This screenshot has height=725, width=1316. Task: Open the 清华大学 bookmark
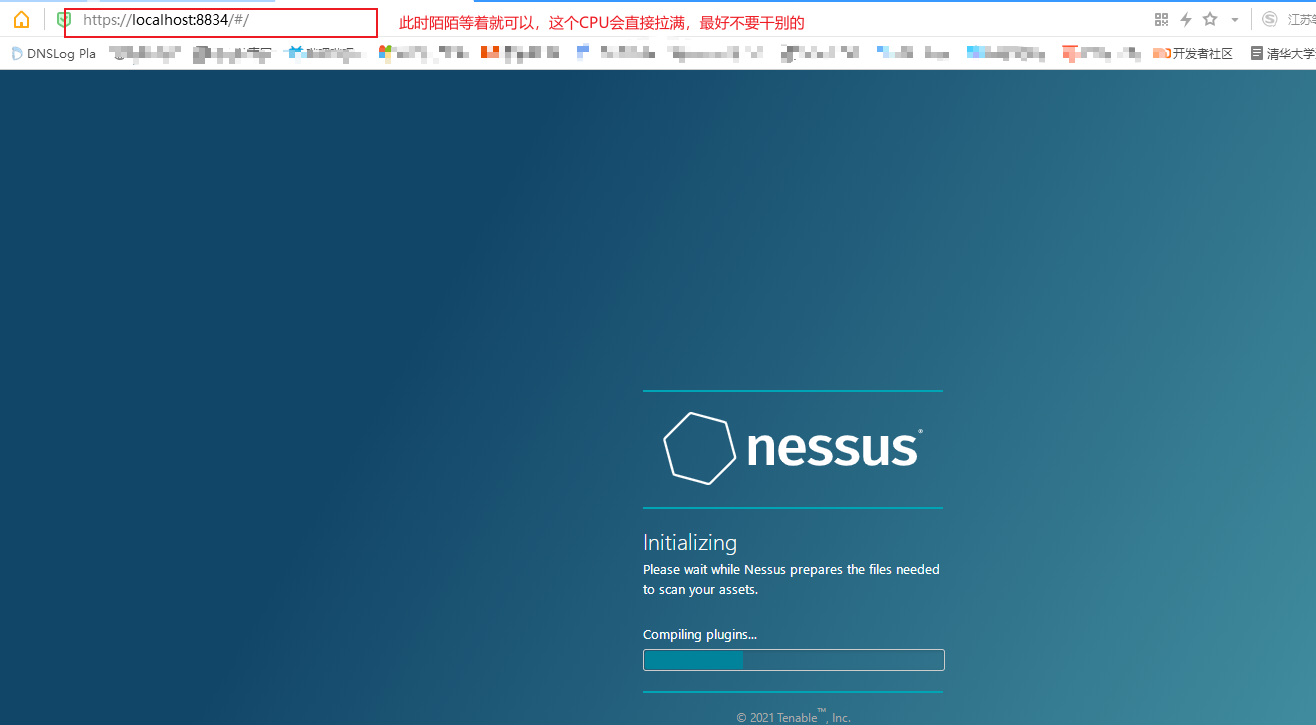pos(1283,53)
